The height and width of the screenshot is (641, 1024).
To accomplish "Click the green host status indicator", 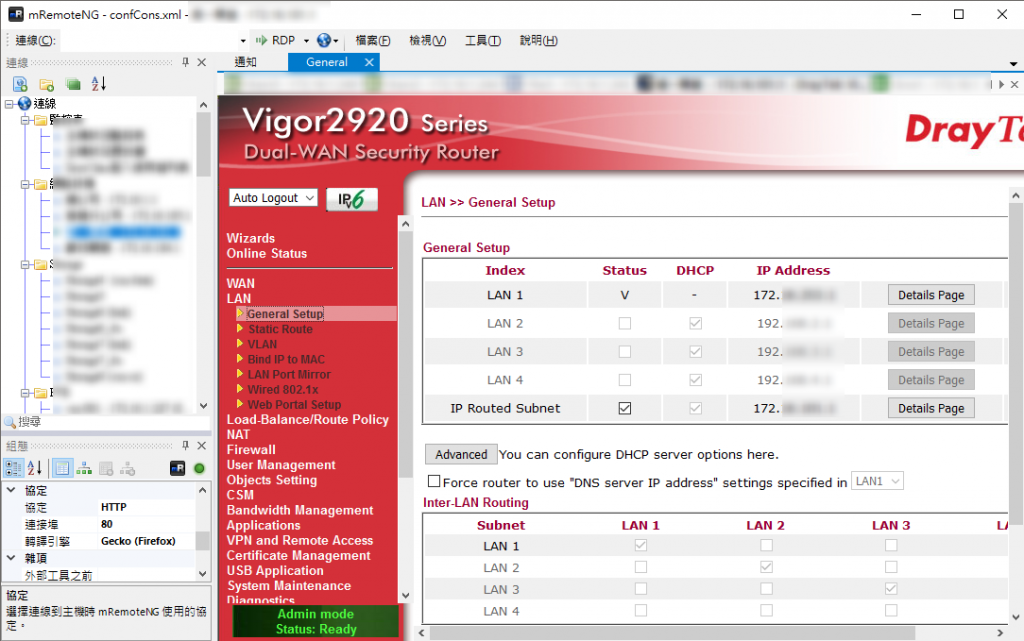I will click(x=199, y=468).
